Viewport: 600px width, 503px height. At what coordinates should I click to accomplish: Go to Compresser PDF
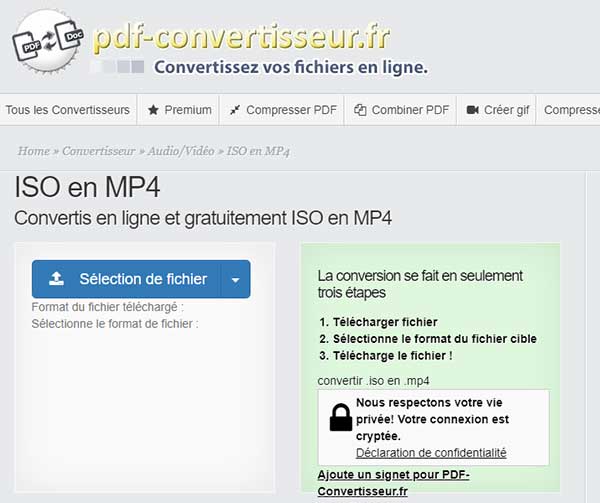(x=282, y=110)
